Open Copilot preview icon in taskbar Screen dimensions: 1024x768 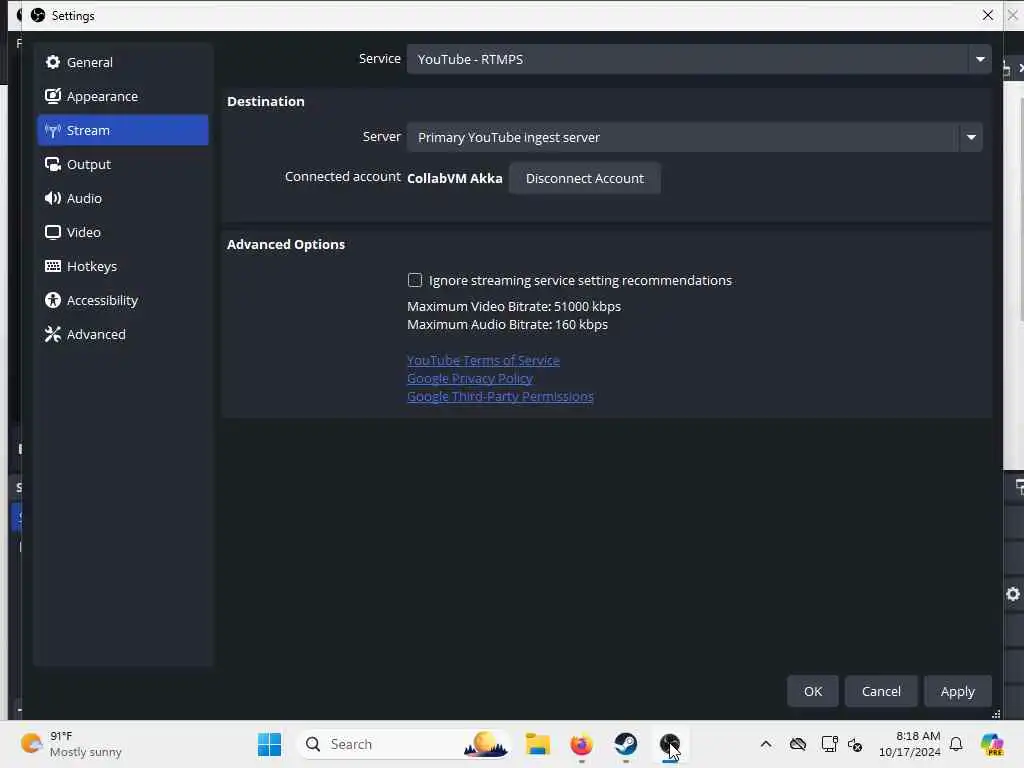tap(992, 744)
